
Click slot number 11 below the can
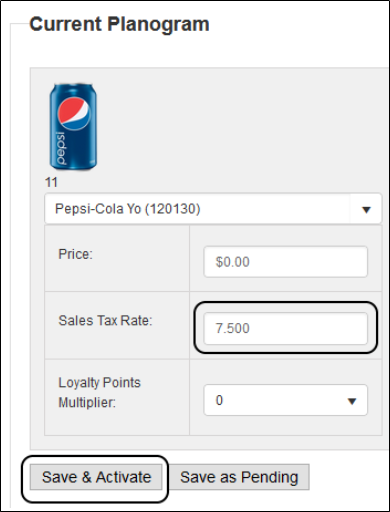51,182
